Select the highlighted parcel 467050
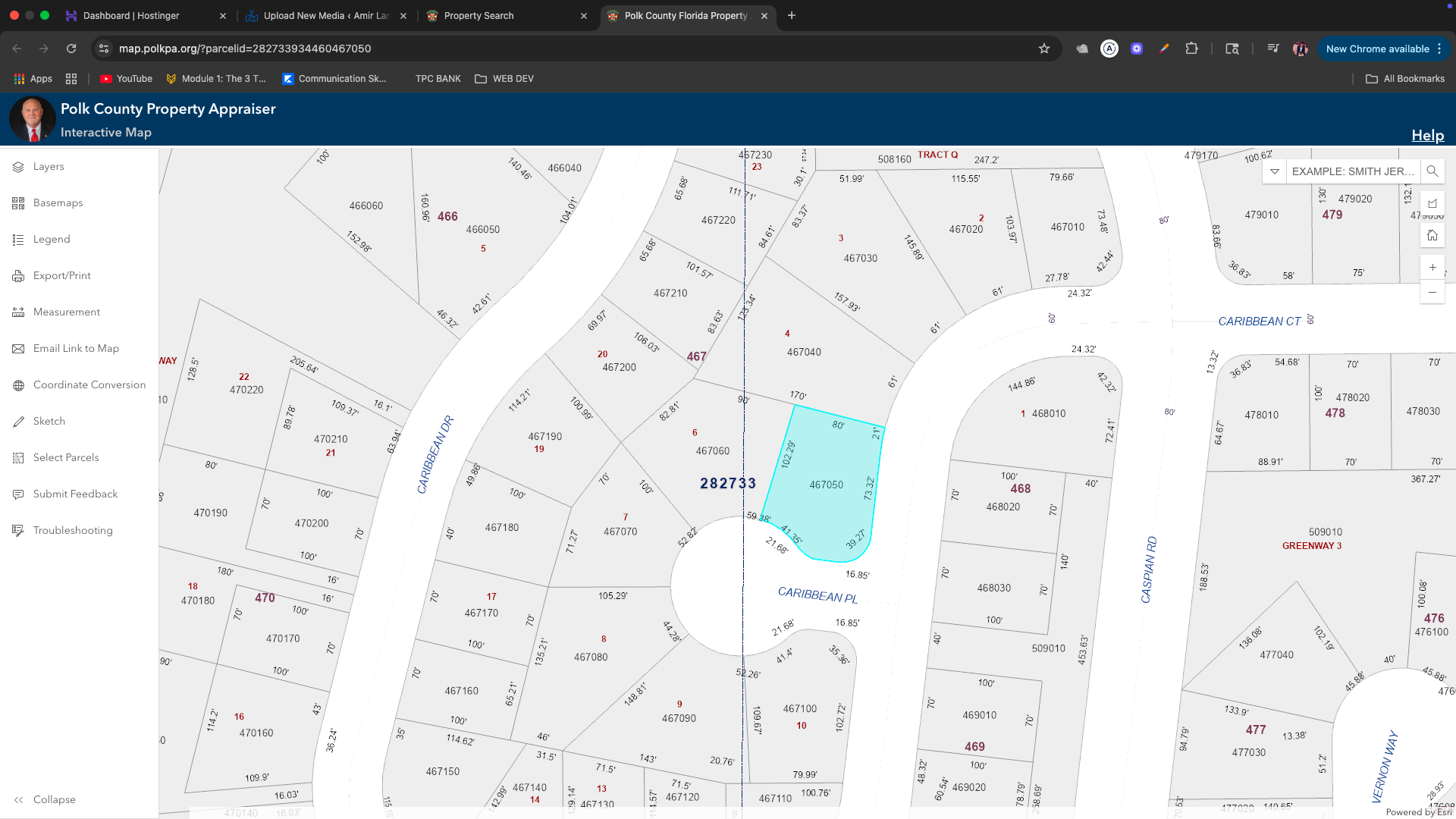Screen dimensions: 1456x819 point(826,485)
